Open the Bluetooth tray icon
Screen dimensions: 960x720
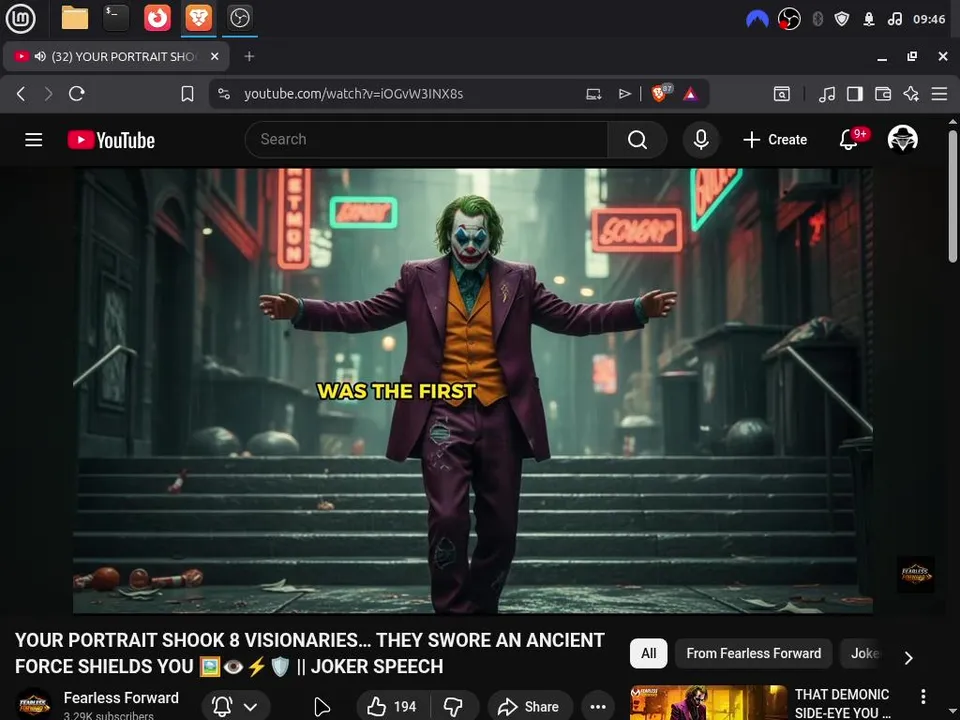click(x=817, y=19)
